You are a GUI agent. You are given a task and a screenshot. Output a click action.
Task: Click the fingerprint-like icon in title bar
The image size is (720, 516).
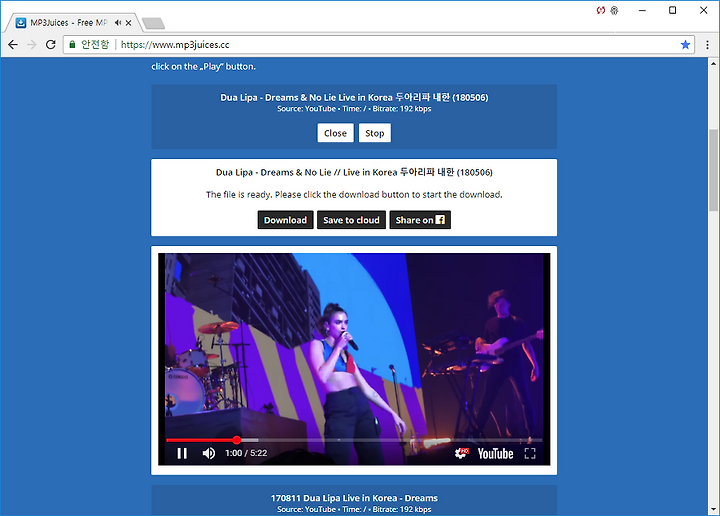pos(614,10)
